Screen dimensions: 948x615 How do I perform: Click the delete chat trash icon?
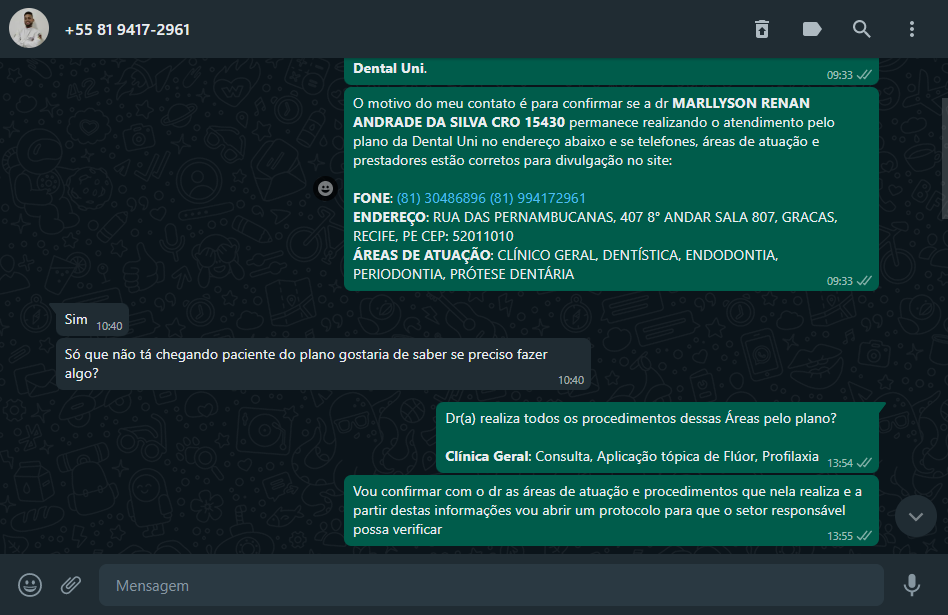762,29
